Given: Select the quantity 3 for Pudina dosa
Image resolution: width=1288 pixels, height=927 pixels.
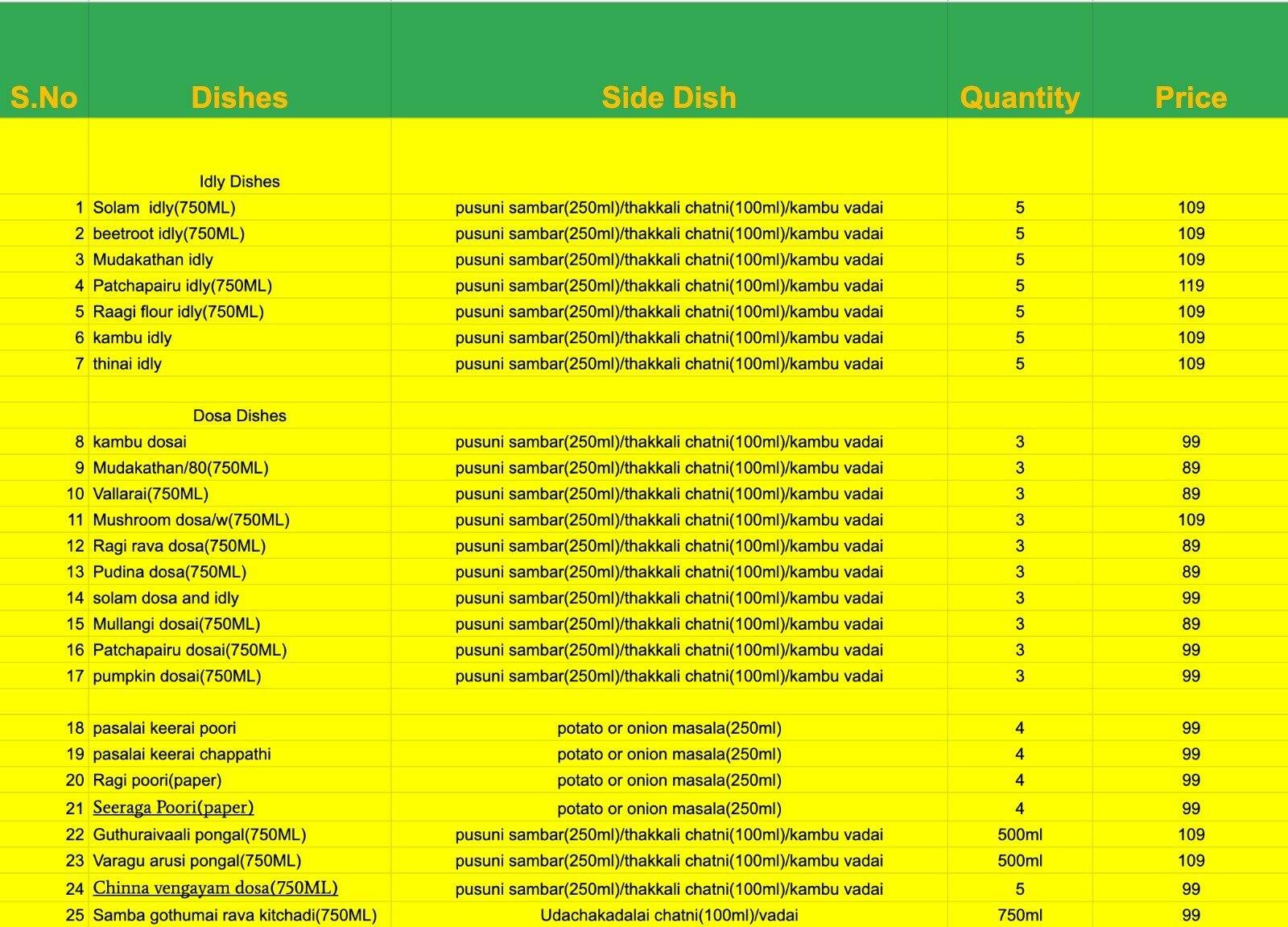Looking at the screenshot, I should (x=1020, y=572).
